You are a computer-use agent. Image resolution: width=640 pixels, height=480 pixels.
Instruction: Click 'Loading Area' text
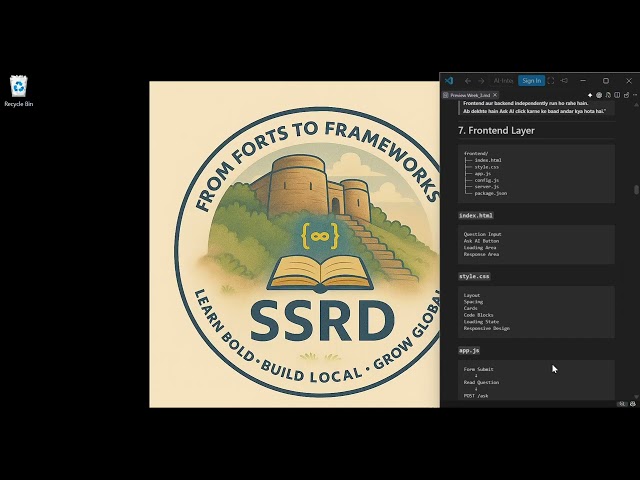480,247
